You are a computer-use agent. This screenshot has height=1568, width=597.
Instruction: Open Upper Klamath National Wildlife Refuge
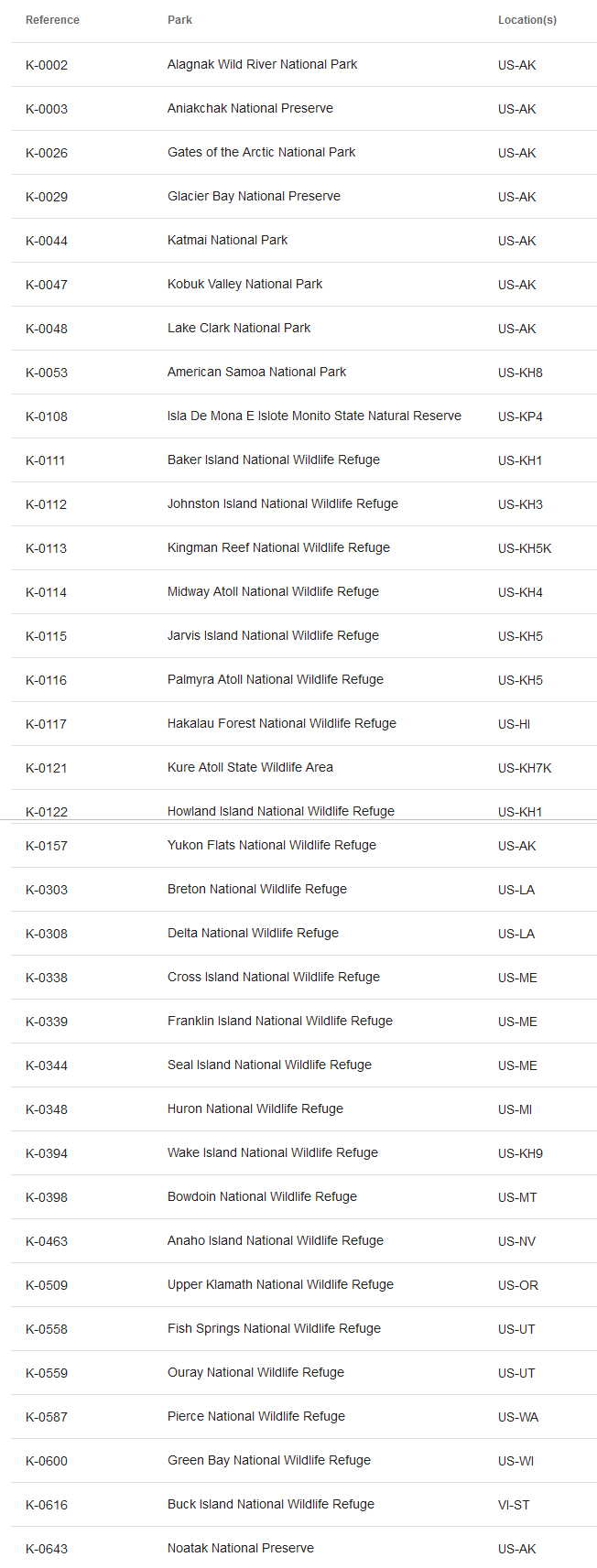[x=280, y=1284]
